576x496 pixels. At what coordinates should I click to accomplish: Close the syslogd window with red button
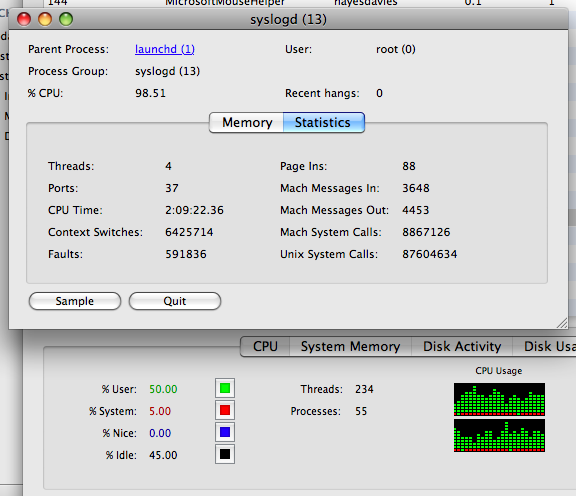(24, 19)
